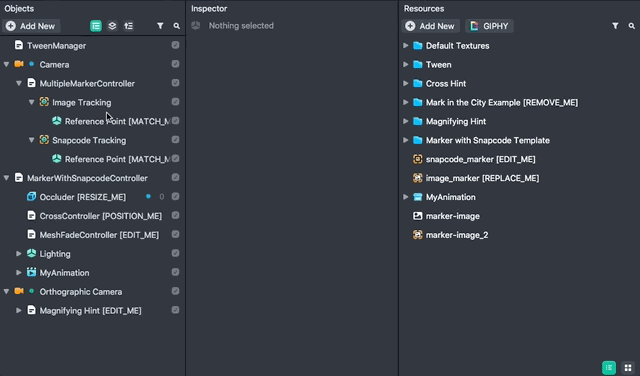Uncheck the Lighting object checkbox
The width and height of the screenshot is (640, 376).
176,253
